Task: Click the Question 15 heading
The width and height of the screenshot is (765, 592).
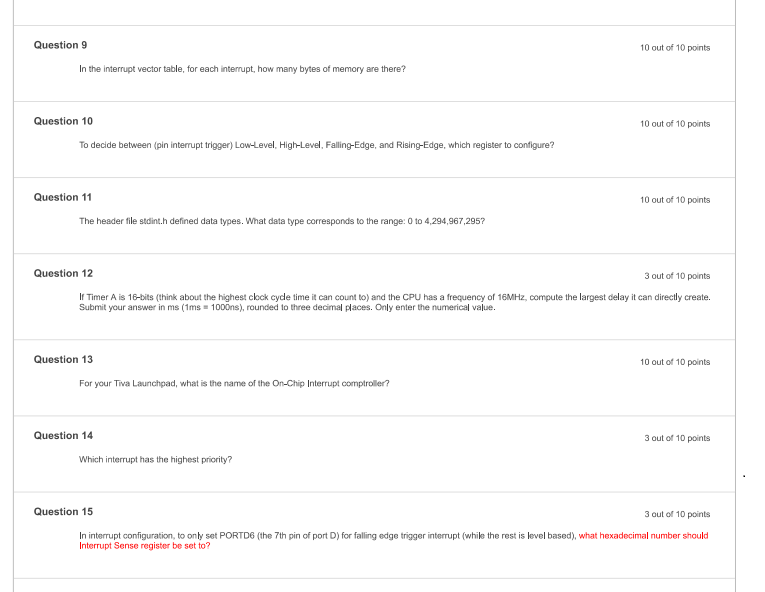Action: [x=63, y=511]
